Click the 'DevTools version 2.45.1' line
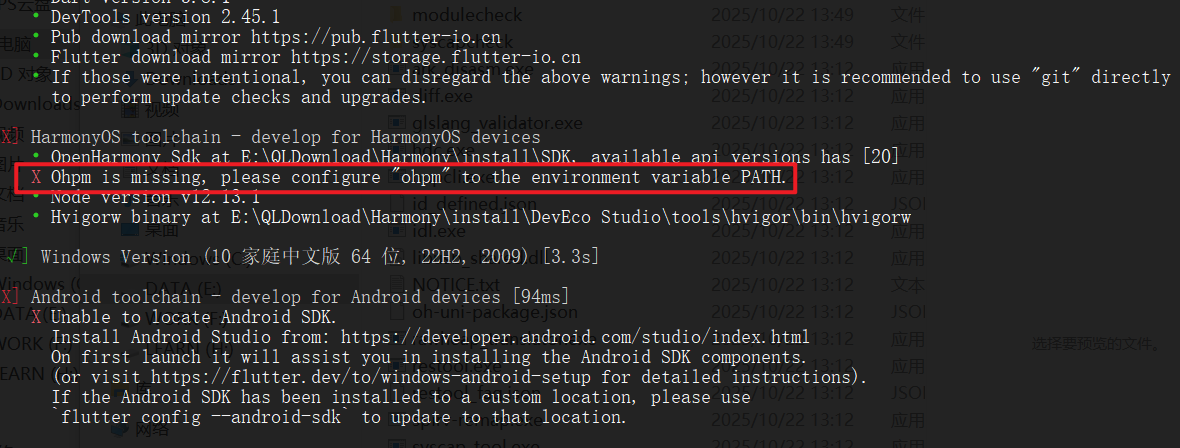This screenshot has height=448, width=1180. tap(166, 16)
